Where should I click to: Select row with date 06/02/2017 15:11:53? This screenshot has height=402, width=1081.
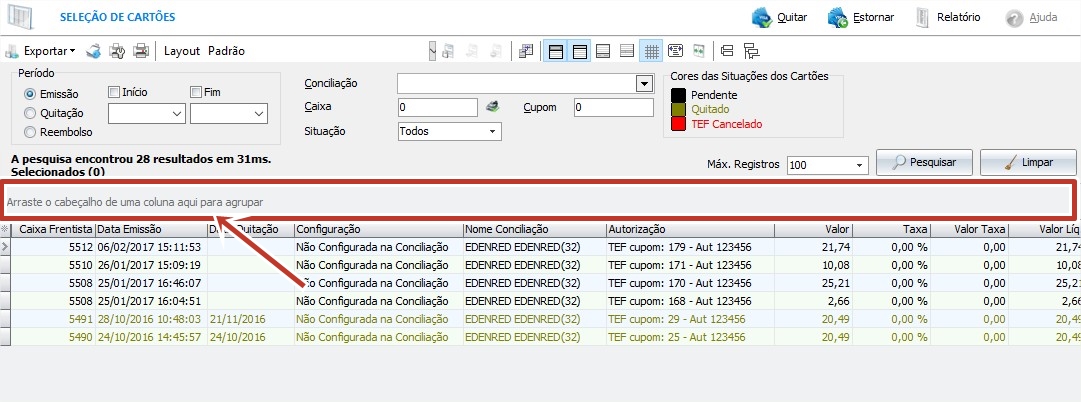(x=540, y=247)
